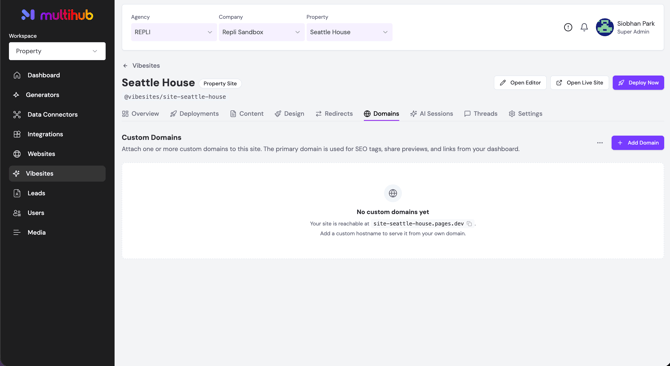The image size is (670, 366).
Task: Open Leads from the sidebar
Action: pos(57,193)
